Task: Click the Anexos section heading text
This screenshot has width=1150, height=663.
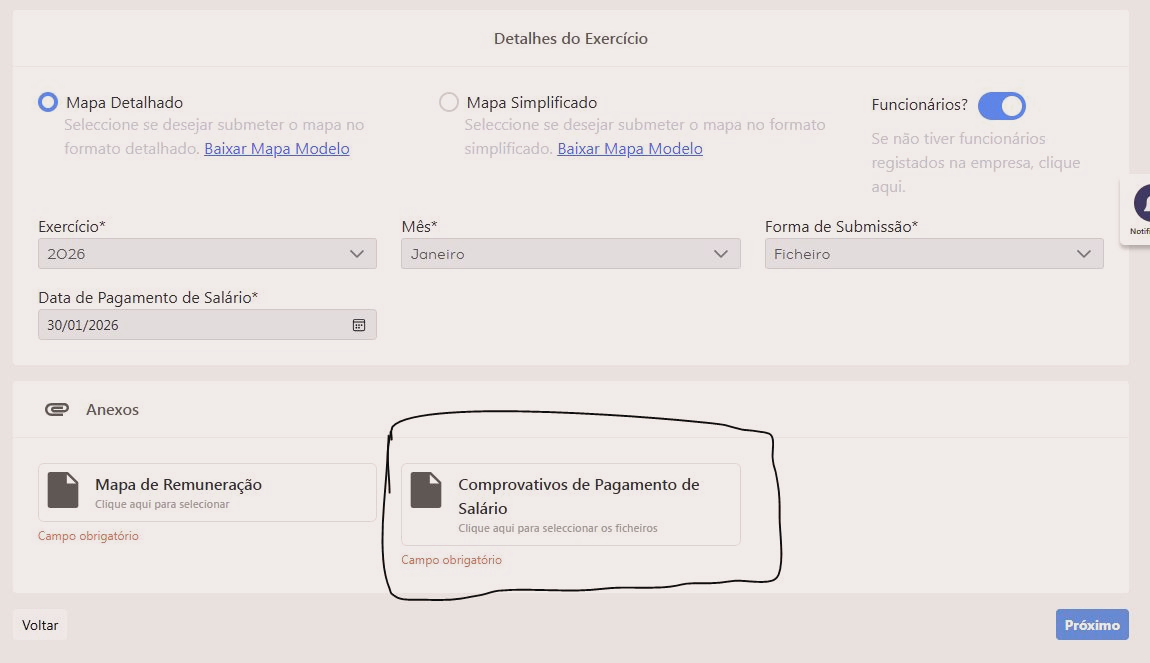Action: pos(112,410)
